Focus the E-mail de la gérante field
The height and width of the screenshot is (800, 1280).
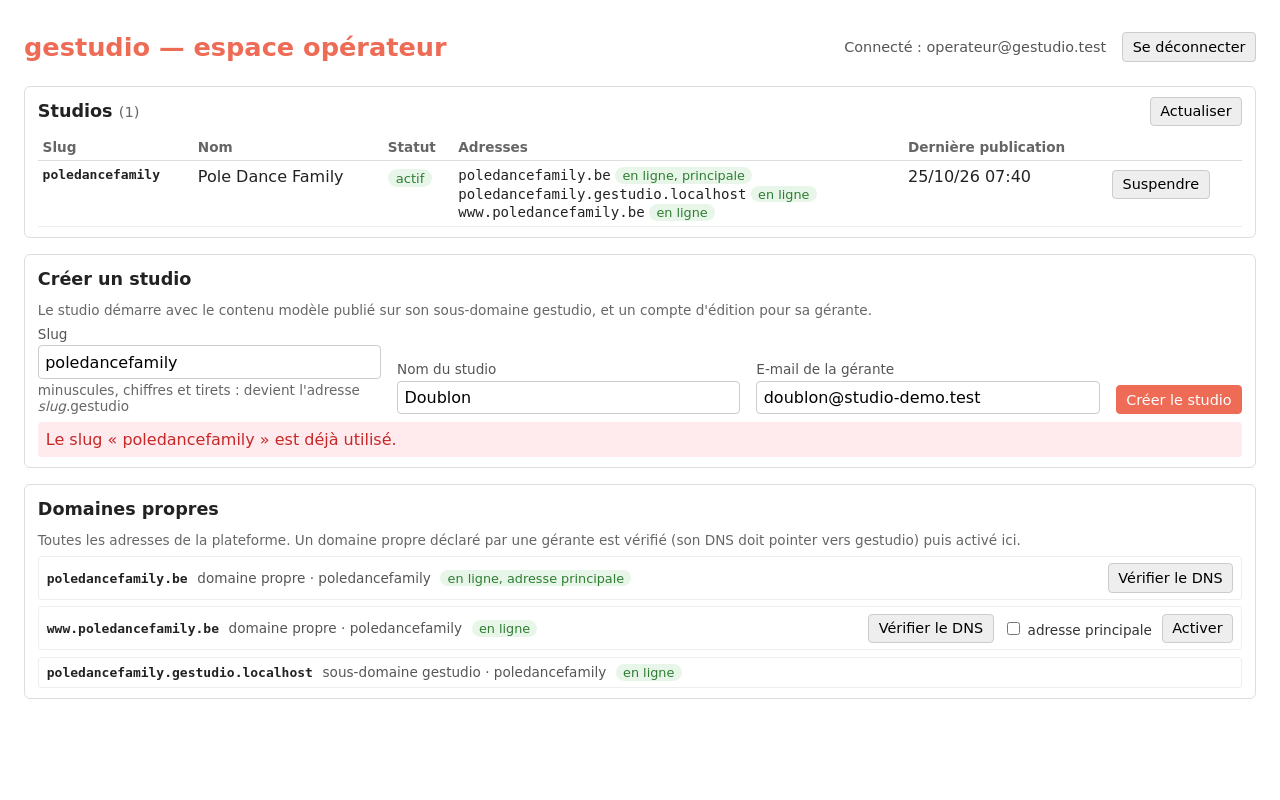[x=927, y=397]
